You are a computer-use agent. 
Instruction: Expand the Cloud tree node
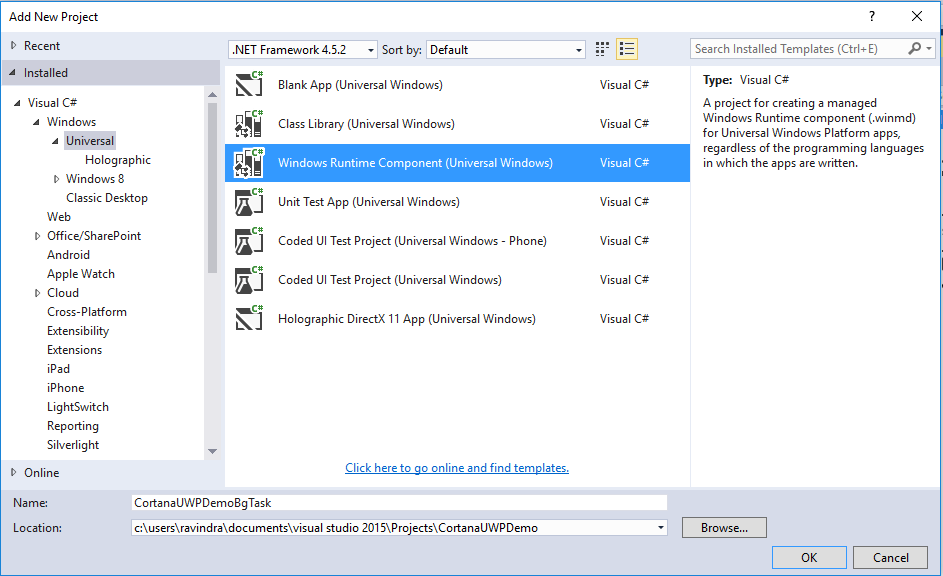[37, 293]
